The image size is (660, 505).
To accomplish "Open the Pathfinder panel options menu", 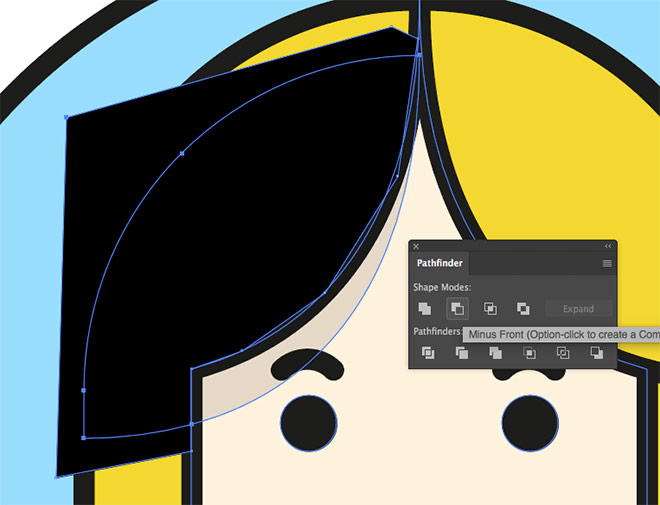I will [x=607, y=263].
